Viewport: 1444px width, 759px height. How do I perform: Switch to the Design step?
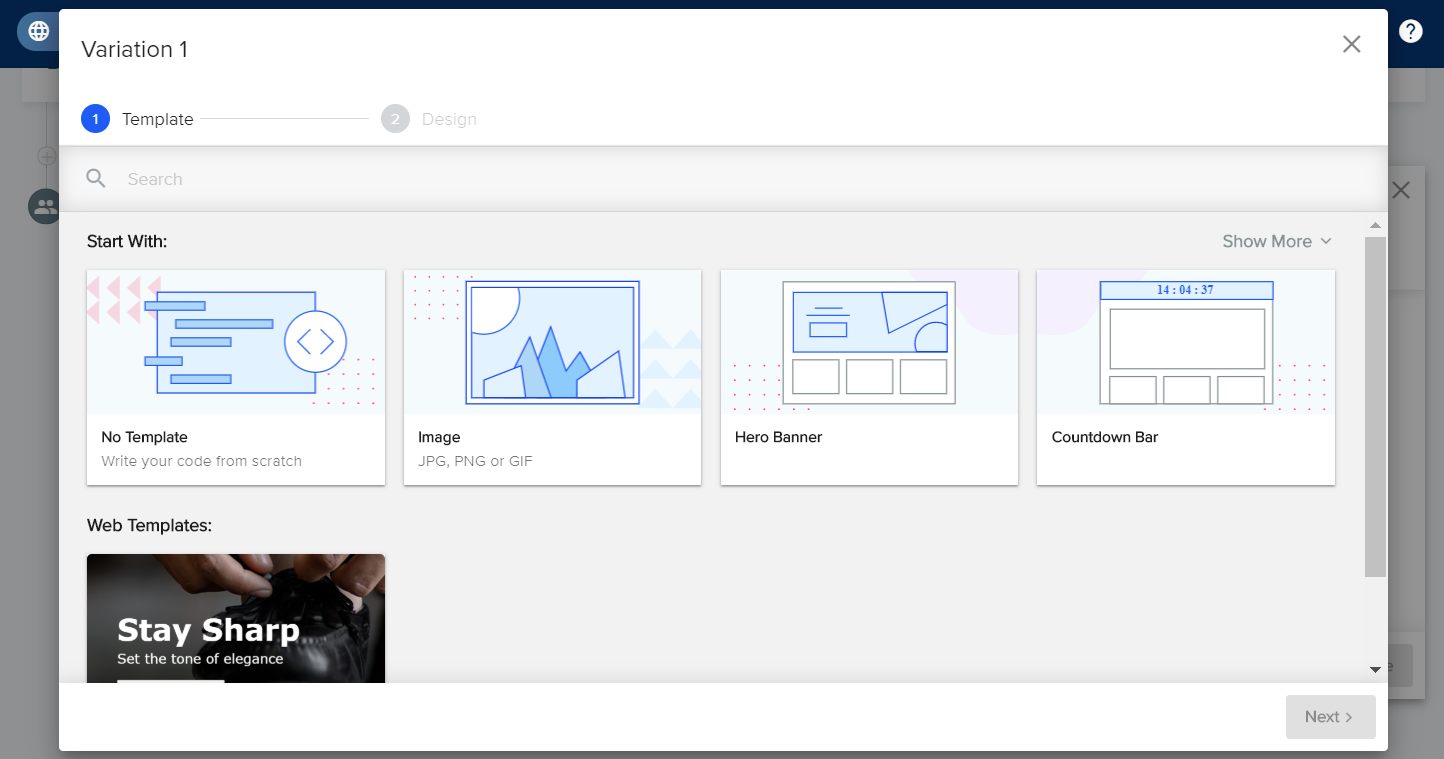(x=449, y=118)
